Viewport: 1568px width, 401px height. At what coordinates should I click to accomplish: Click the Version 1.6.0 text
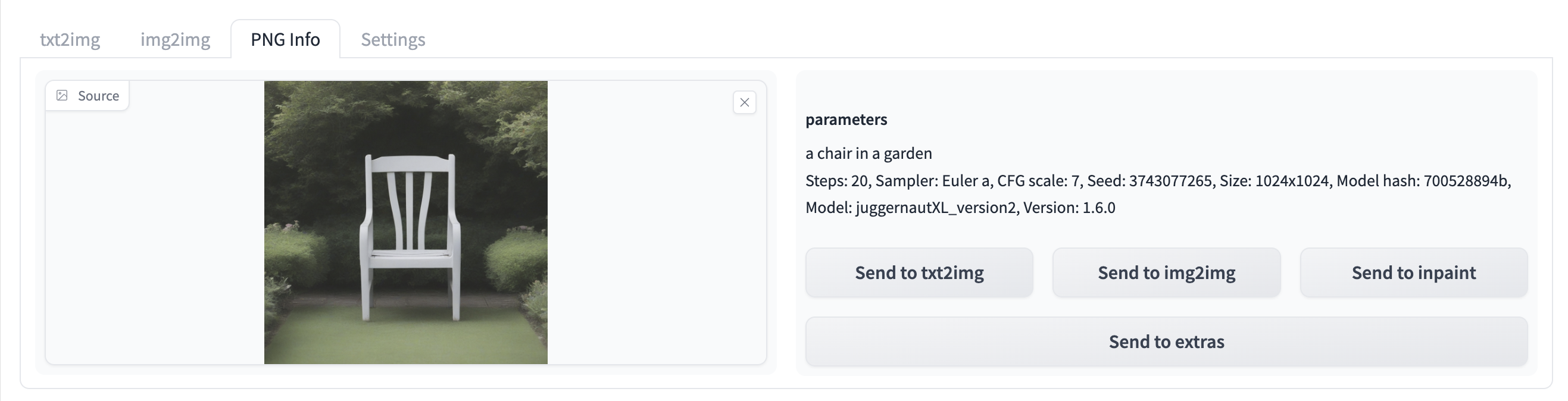coord(1069,208)
